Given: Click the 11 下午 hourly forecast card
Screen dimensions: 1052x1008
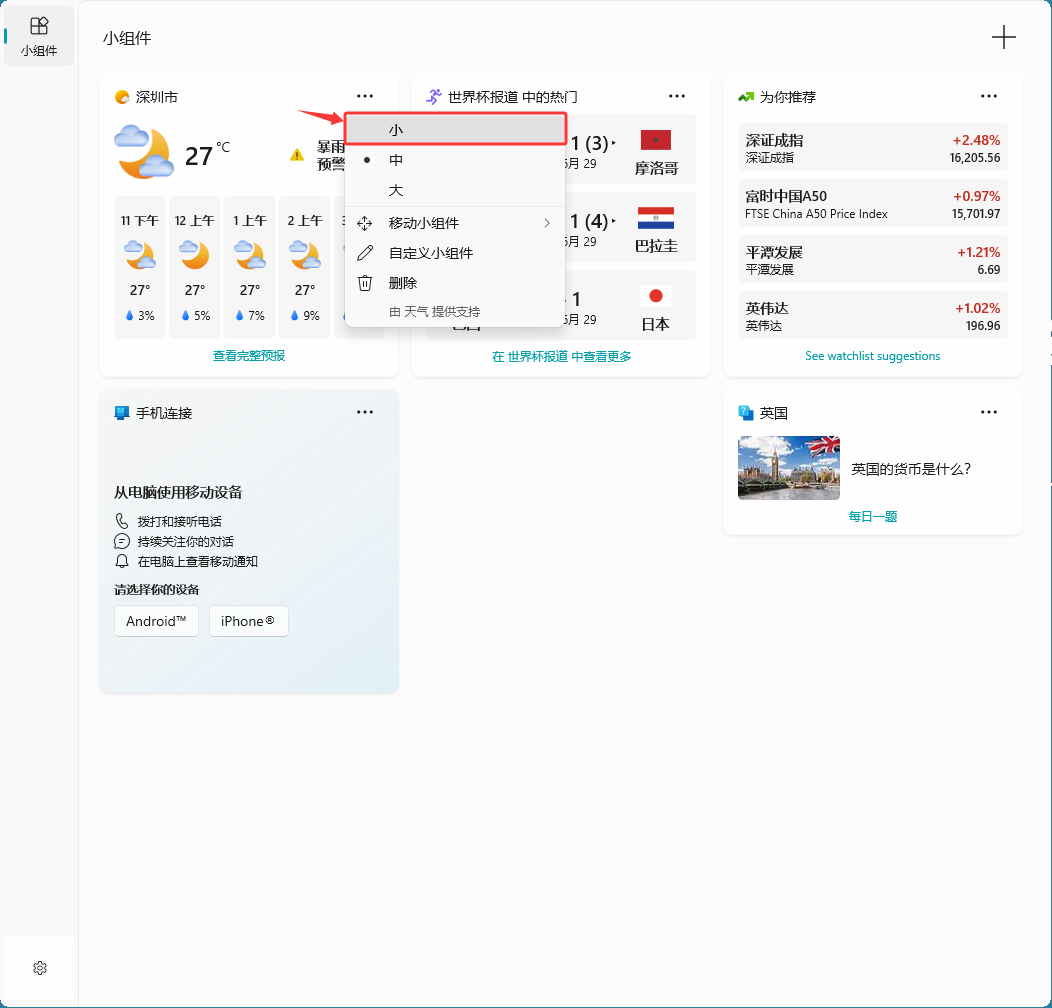Looking at the screenshot, I should [140, 267].
